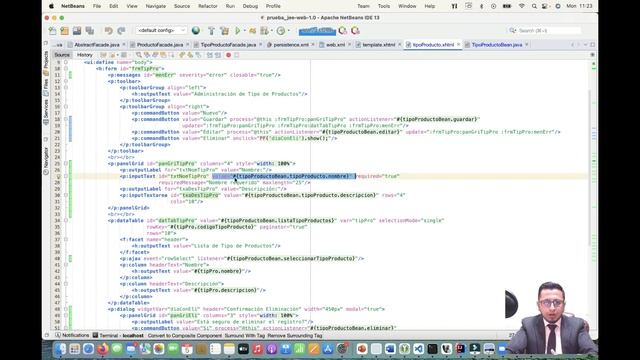Viewport: 640px width, 360px height.
Task: Click the Undo arrow icon
Action: (109, 31)
